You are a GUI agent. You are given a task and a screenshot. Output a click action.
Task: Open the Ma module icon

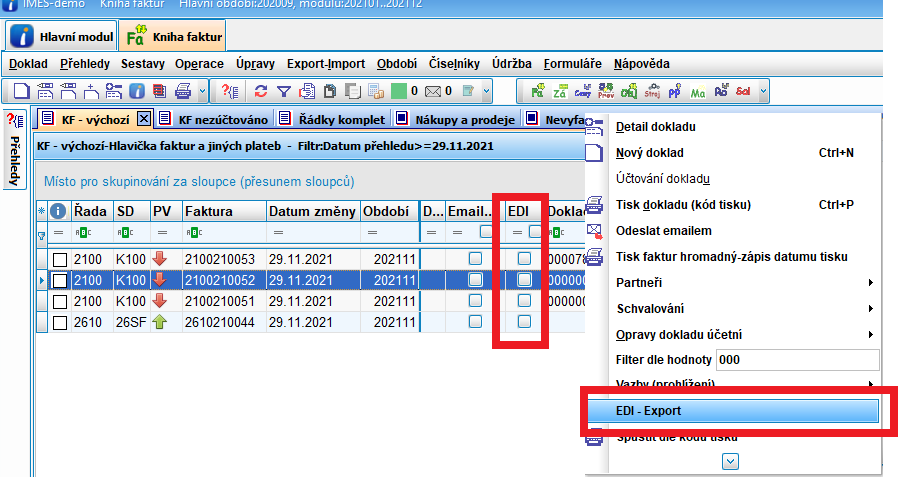pyautogui.click(x=698, y=91)
